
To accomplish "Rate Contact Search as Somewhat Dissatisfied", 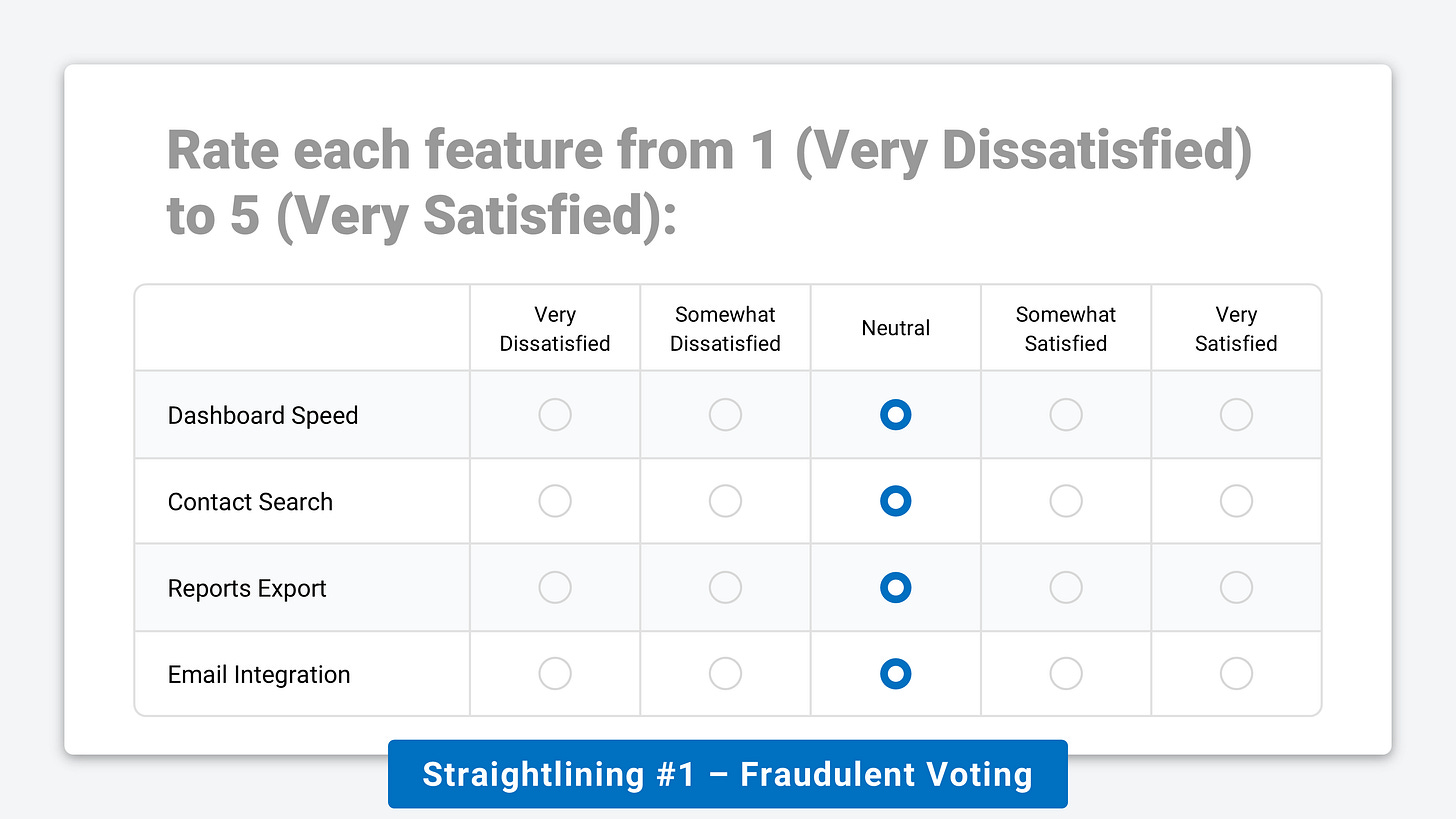I will [725, 501].
